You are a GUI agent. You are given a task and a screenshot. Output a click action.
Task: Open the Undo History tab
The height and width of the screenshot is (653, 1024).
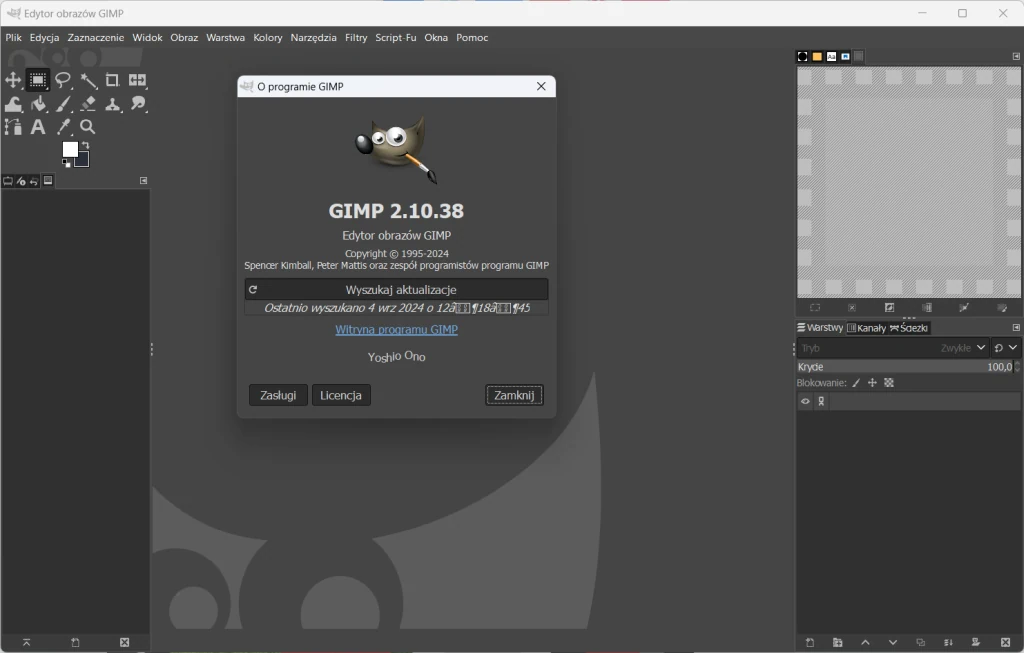pyautogui.click(x=34, y=181)
